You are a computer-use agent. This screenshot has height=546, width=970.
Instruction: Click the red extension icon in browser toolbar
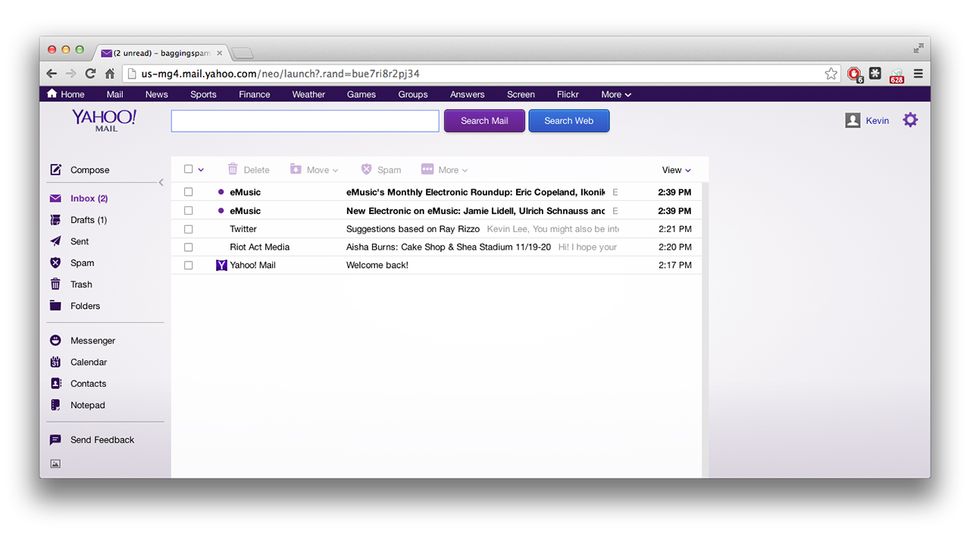[x=855, y=74]
